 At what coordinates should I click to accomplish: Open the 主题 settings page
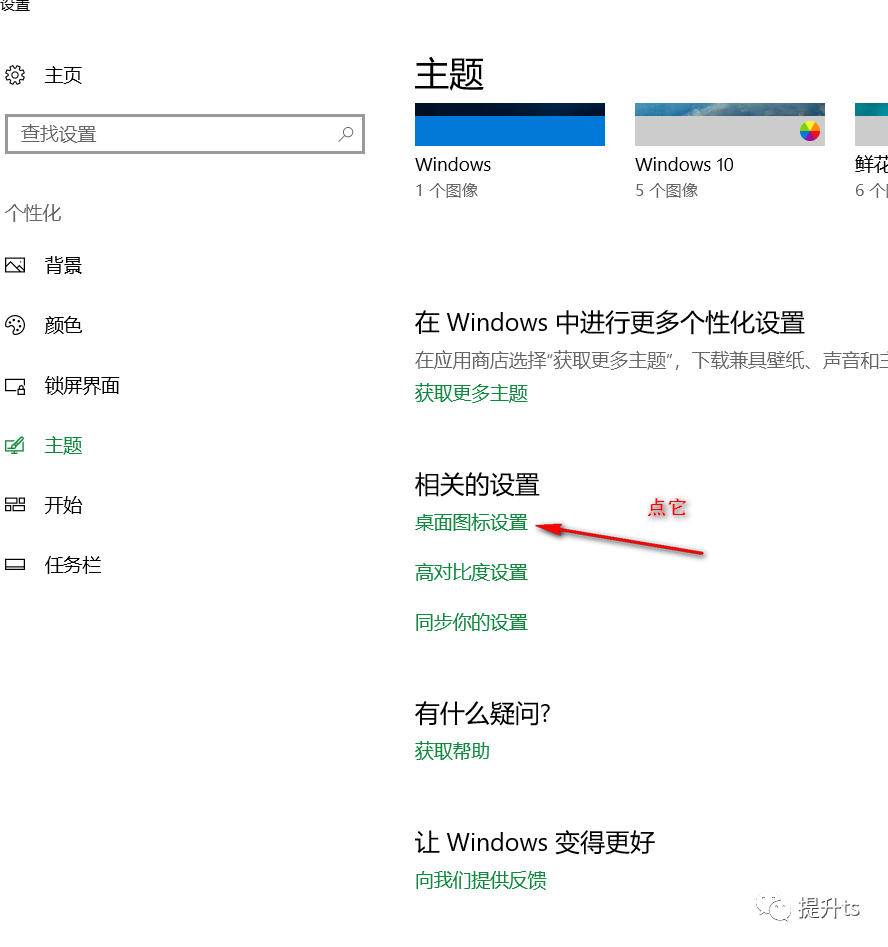[x=63, y=446]
